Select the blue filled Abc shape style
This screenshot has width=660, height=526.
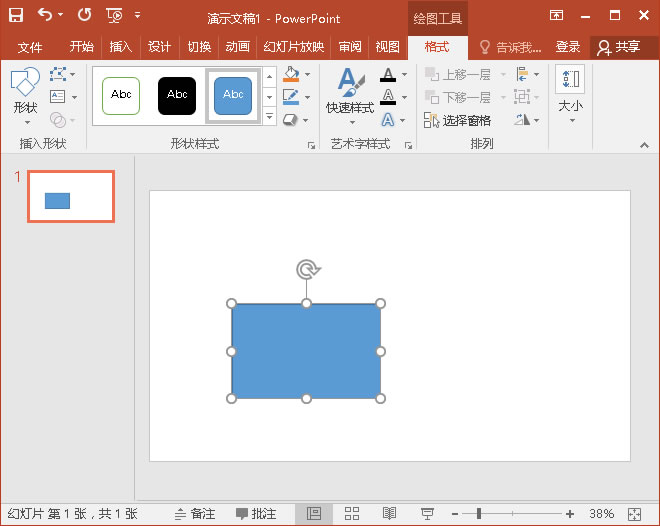coord(233,95)
